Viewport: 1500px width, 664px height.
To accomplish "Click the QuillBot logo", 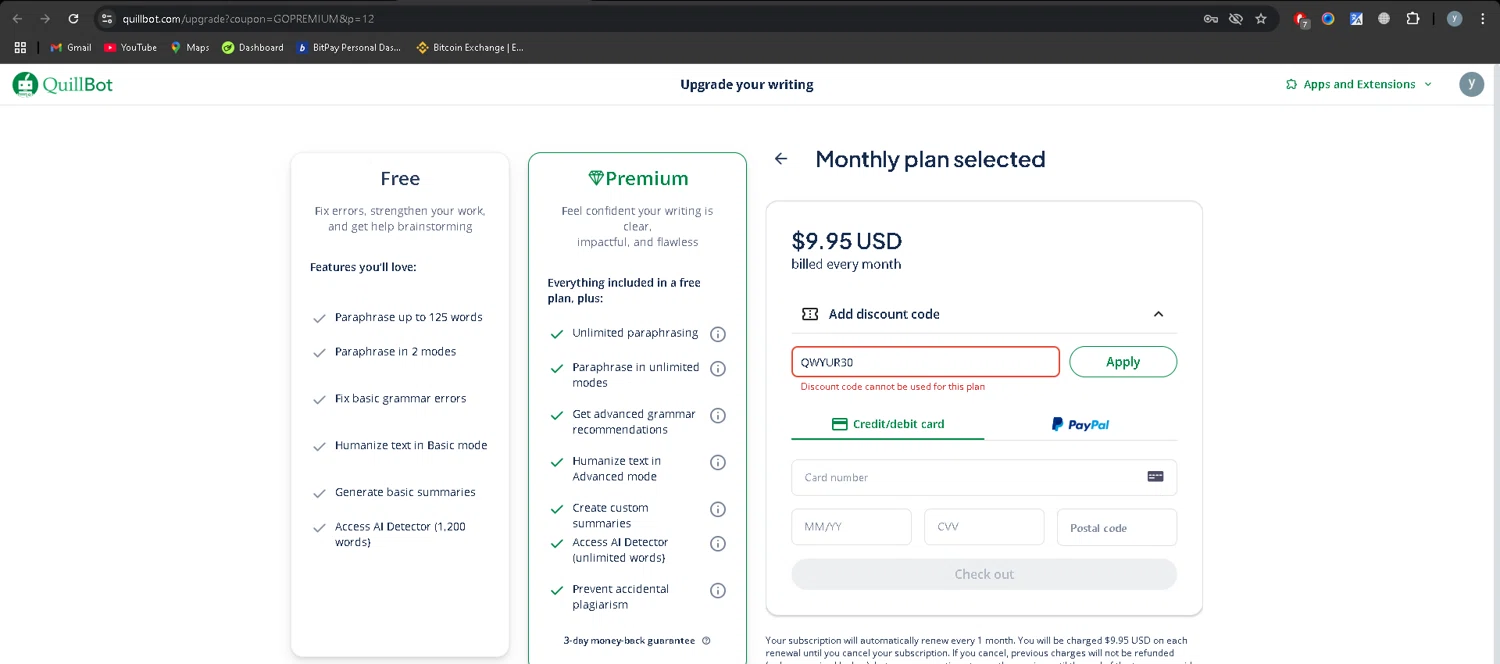I will click(62, 85).
